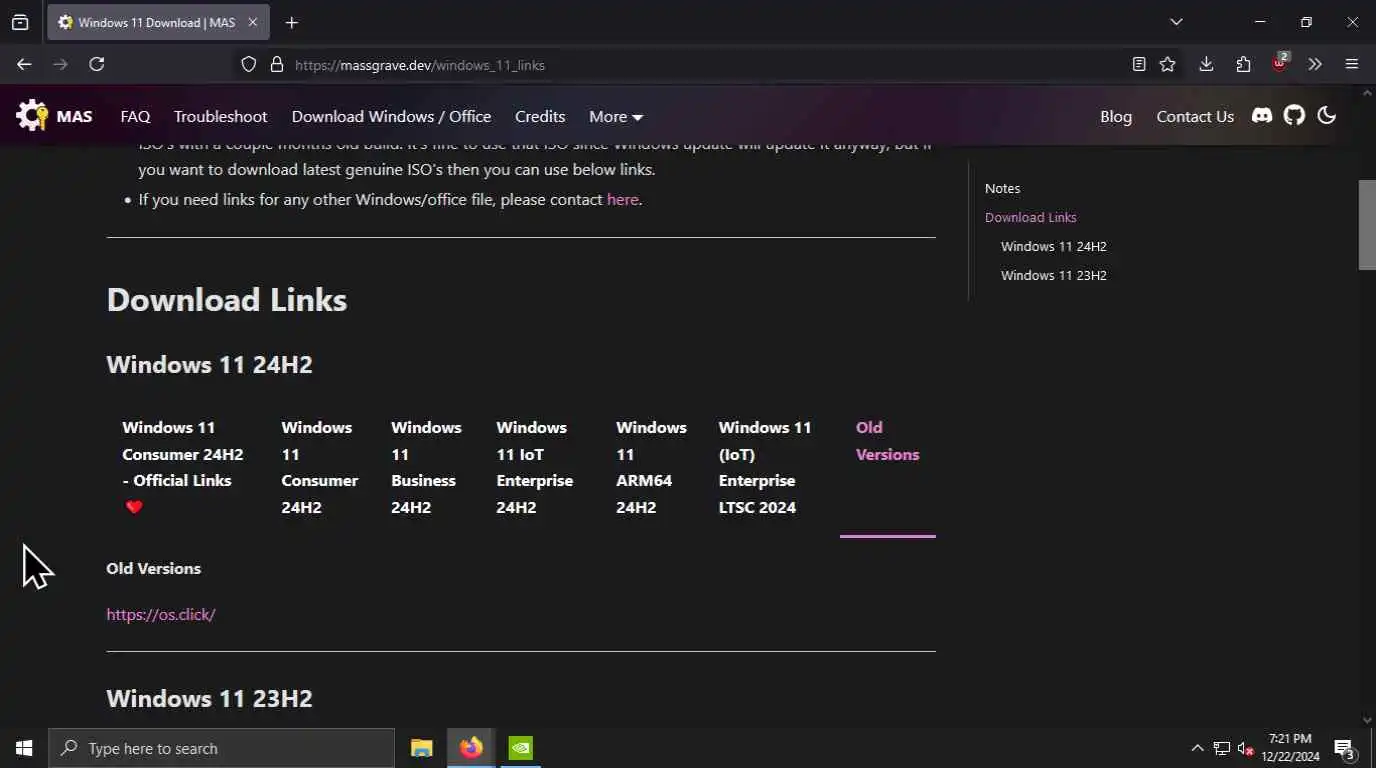Click the muted volume tray icon
This screenshot has height=768, width=1376.
pyautogui.click(x=1245, y=748)
